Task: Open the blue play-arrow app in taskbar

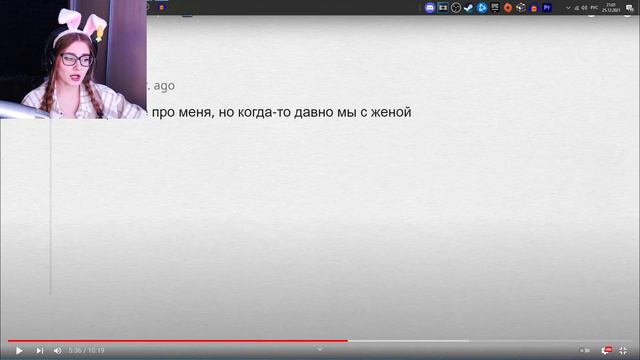Action: (482, 7)
